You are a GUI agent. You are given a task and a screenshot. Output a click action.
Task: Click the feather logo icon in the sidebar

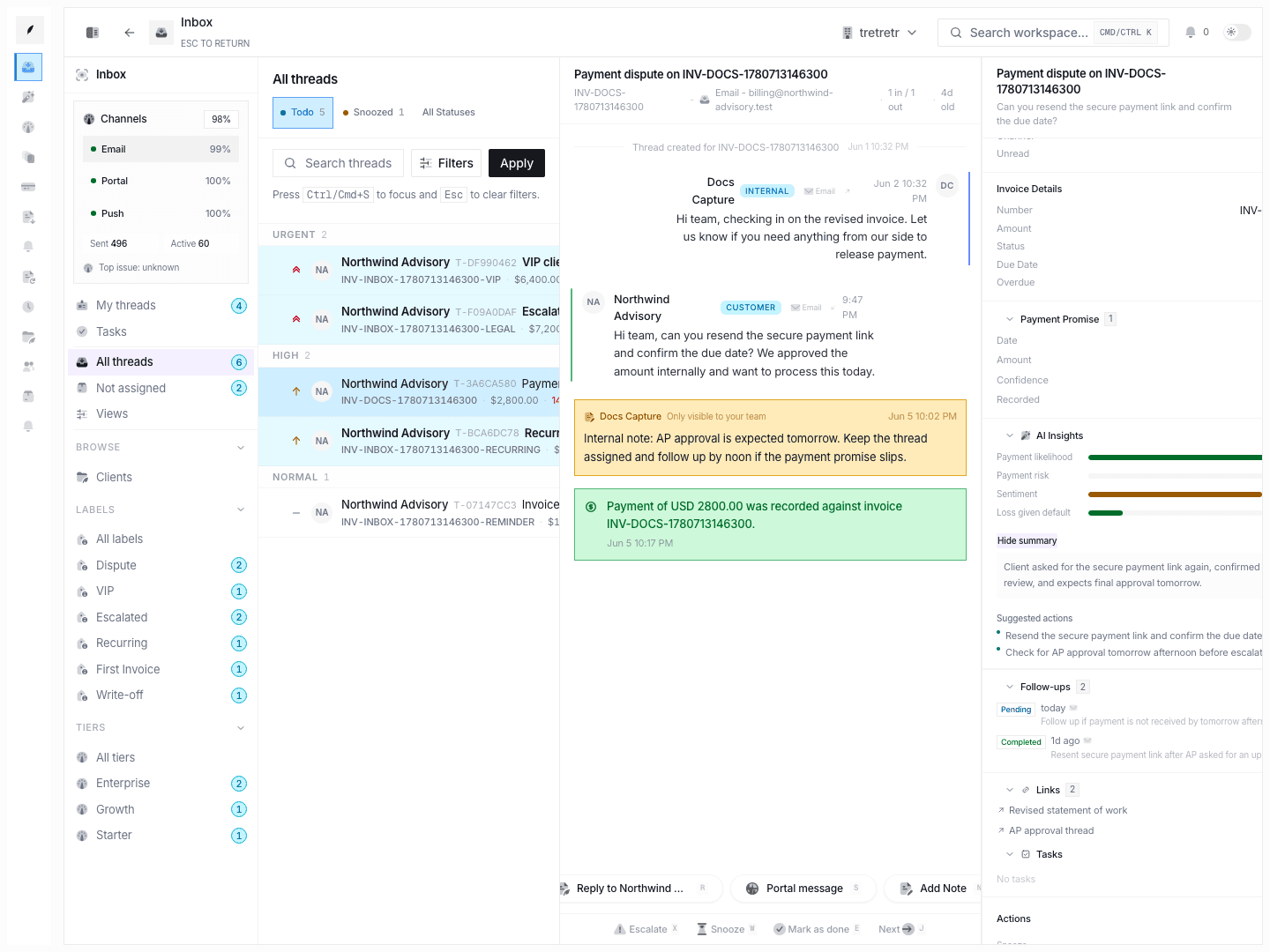(x=29, y=30)
